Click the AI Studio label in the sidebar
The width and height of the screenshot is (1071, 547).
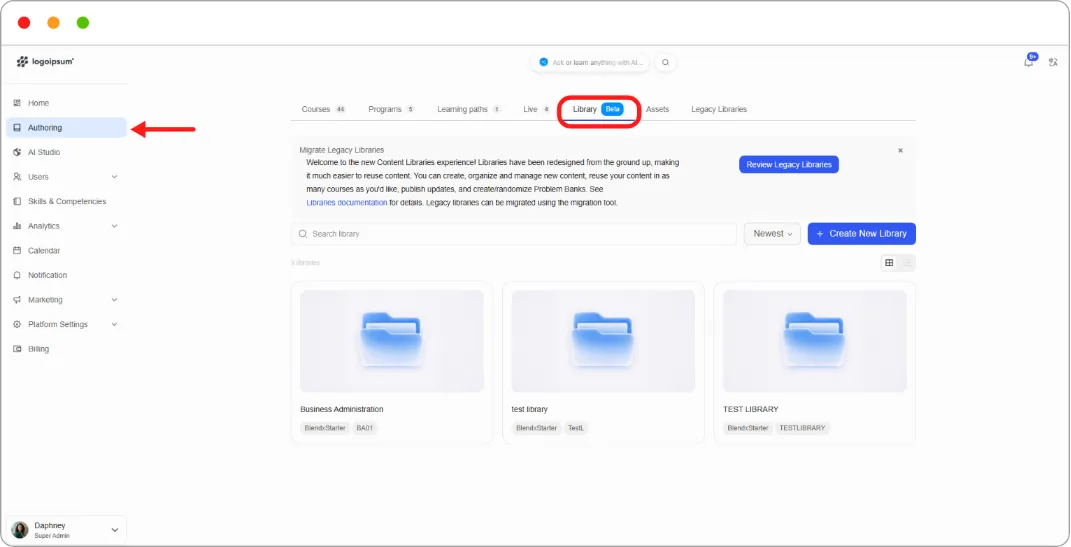tap(44, 152)
